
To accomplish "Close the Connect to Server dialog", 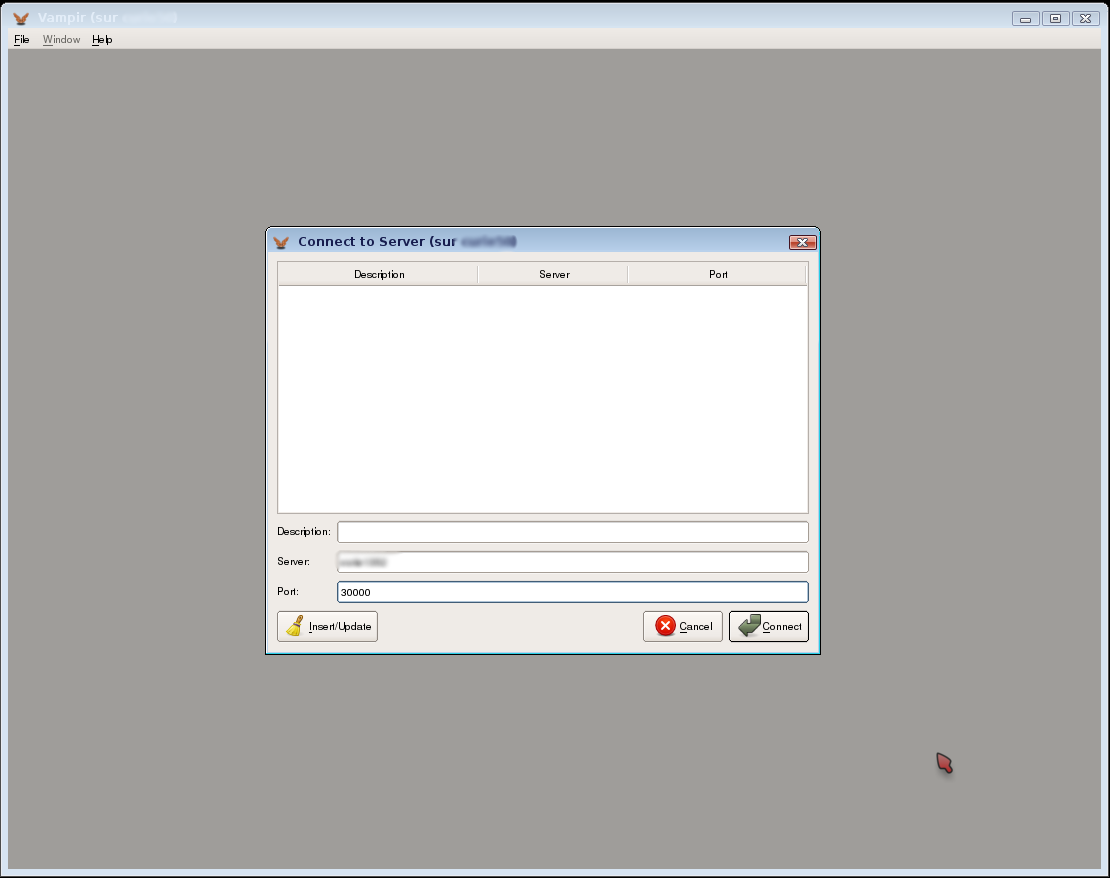I will point(803,242).
